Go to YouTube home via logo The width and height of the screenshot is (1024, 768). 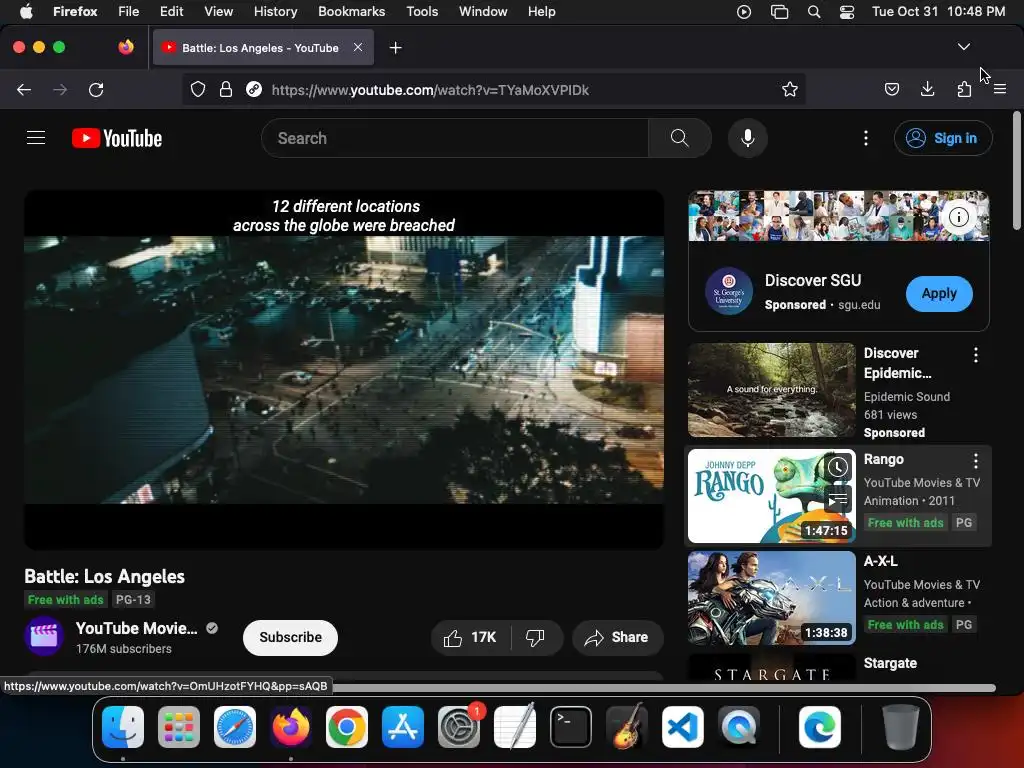117,138
